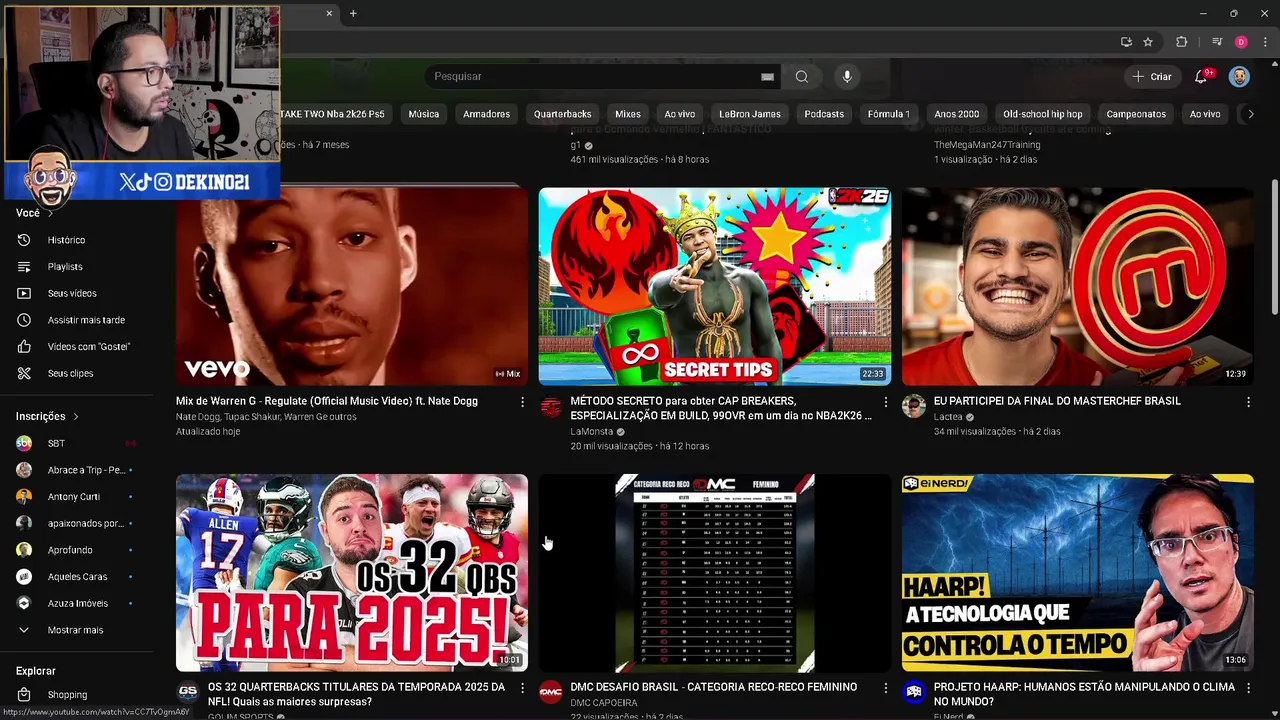
Task: Open 32 QBs para 2025 thumbnail
Action: [352, 573]
